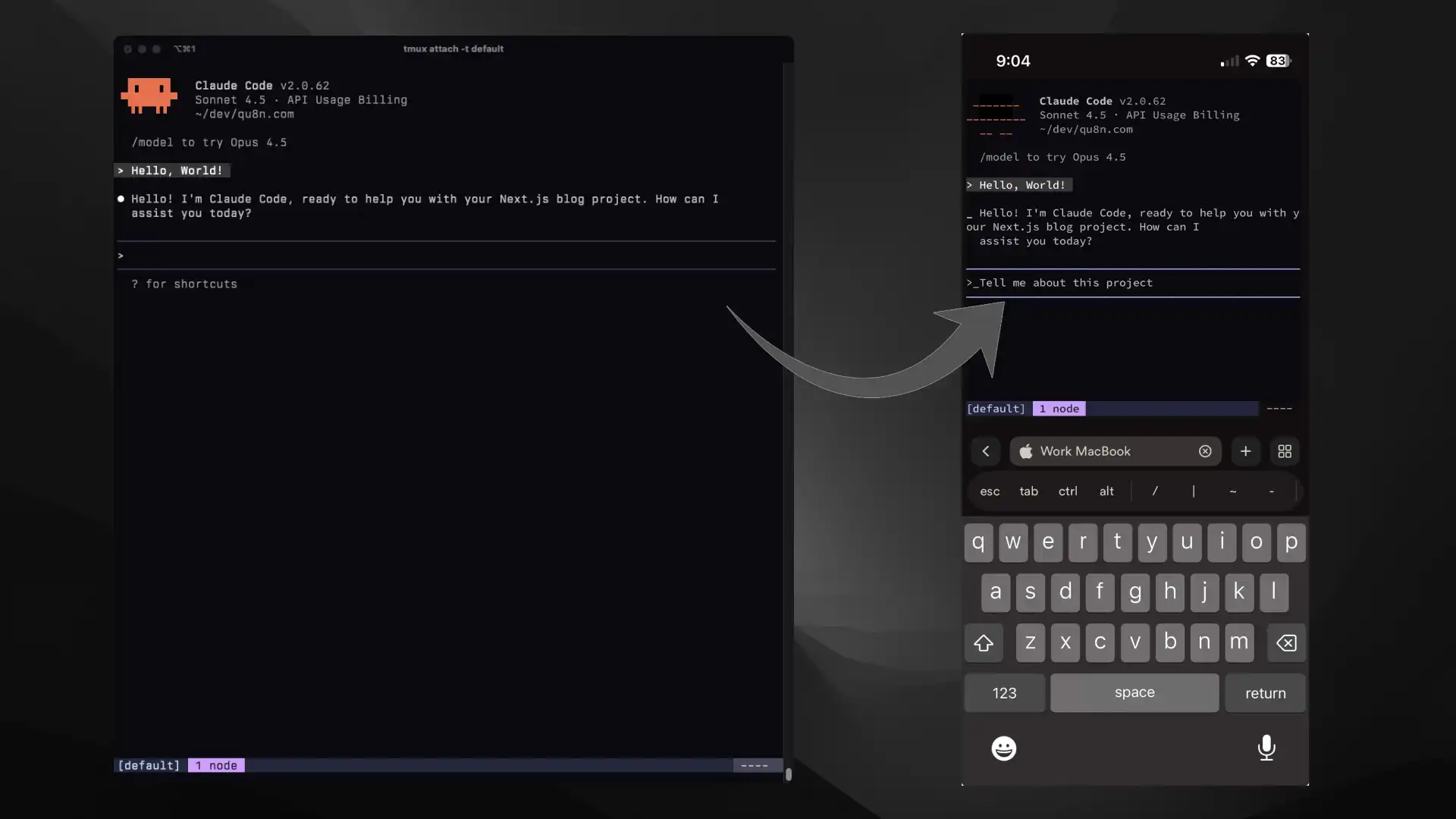This screenshot has height=819, width=1456.
Task: Toggle the shift key on keyboard
Action: (984, 643)
